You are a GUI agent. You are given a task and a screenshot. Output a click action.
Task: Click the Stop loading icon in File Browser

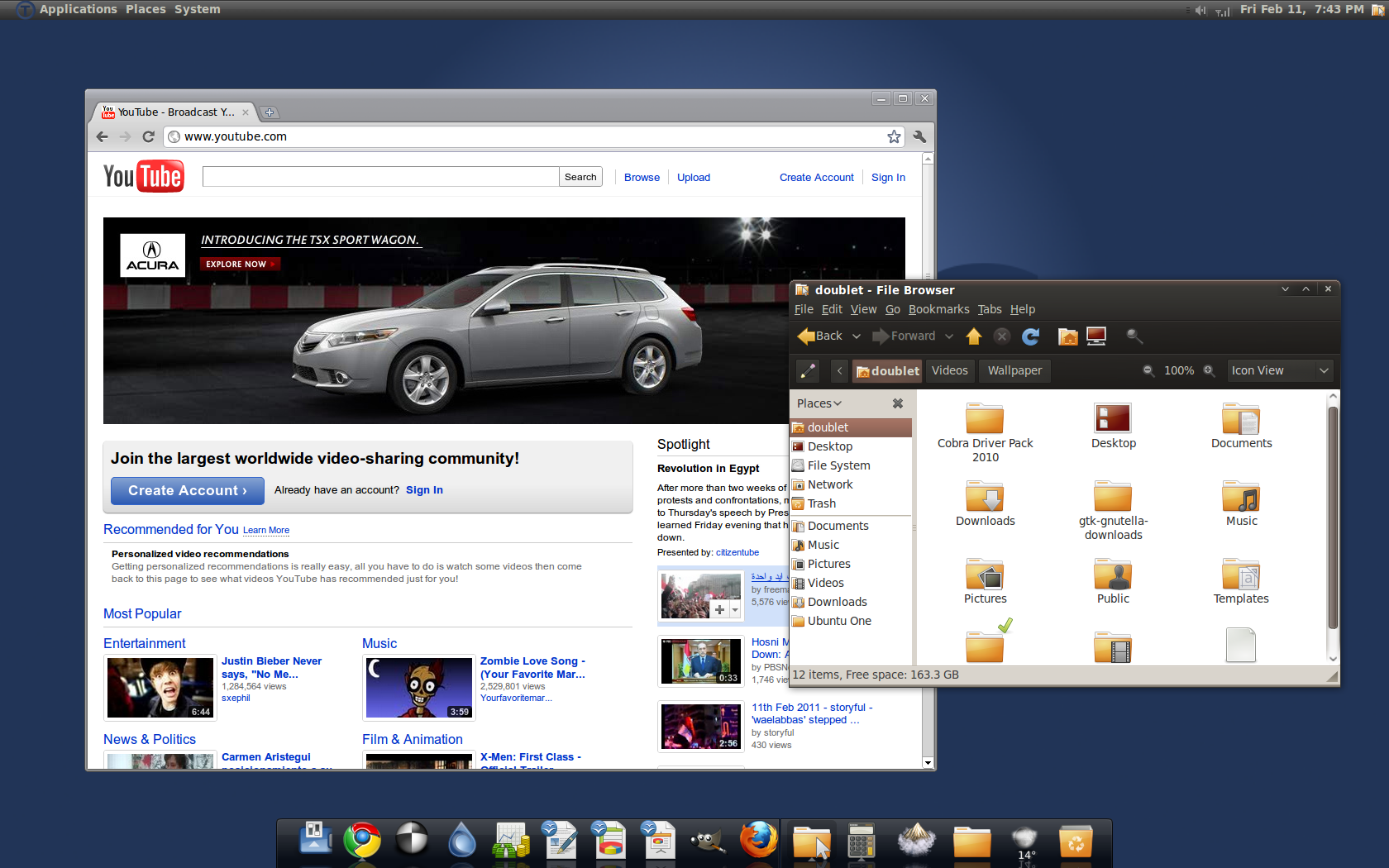click(x=1002, y=336)
